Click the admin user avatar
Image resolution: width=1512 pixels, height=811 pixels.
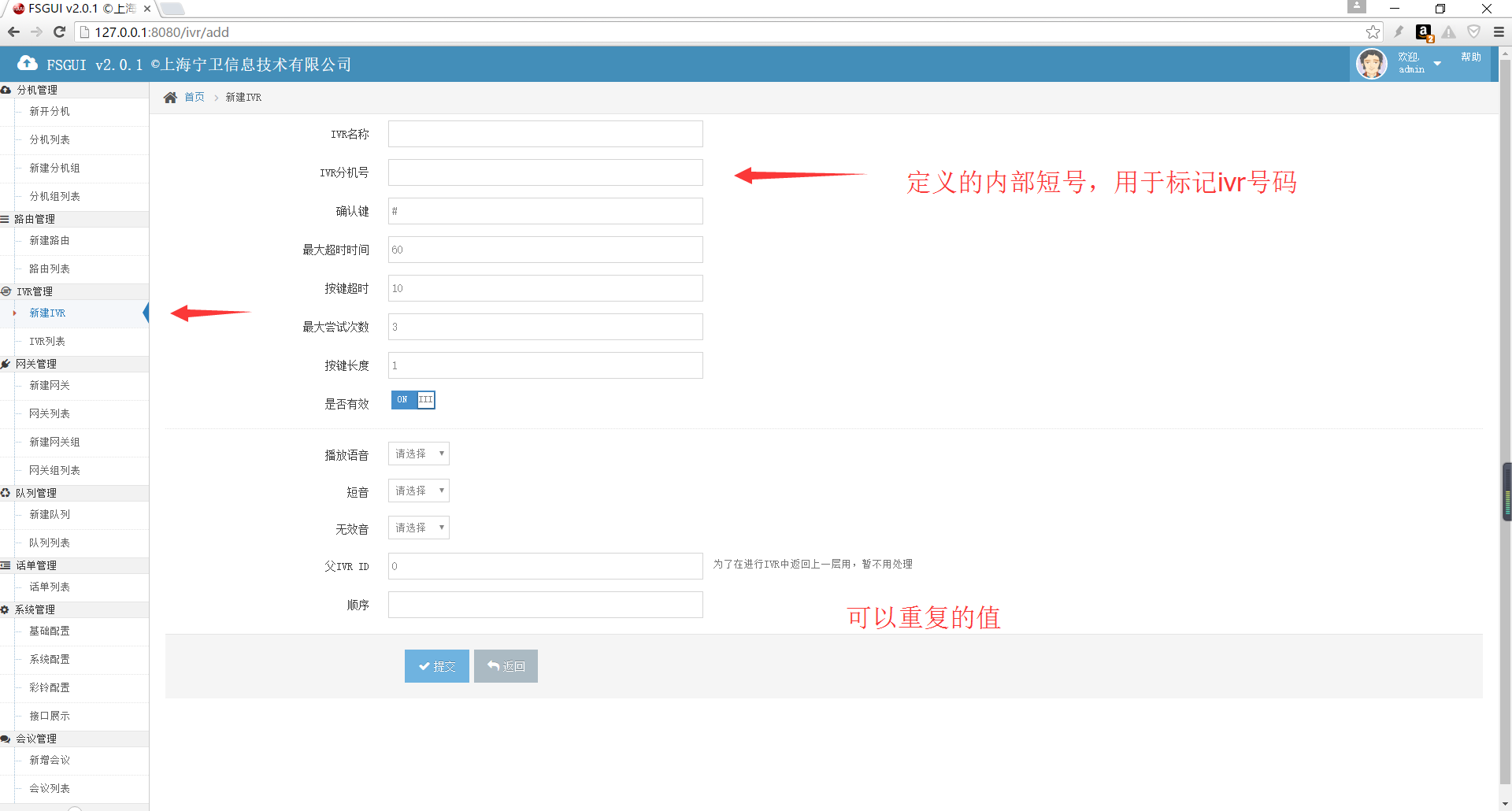[1371, 64]
